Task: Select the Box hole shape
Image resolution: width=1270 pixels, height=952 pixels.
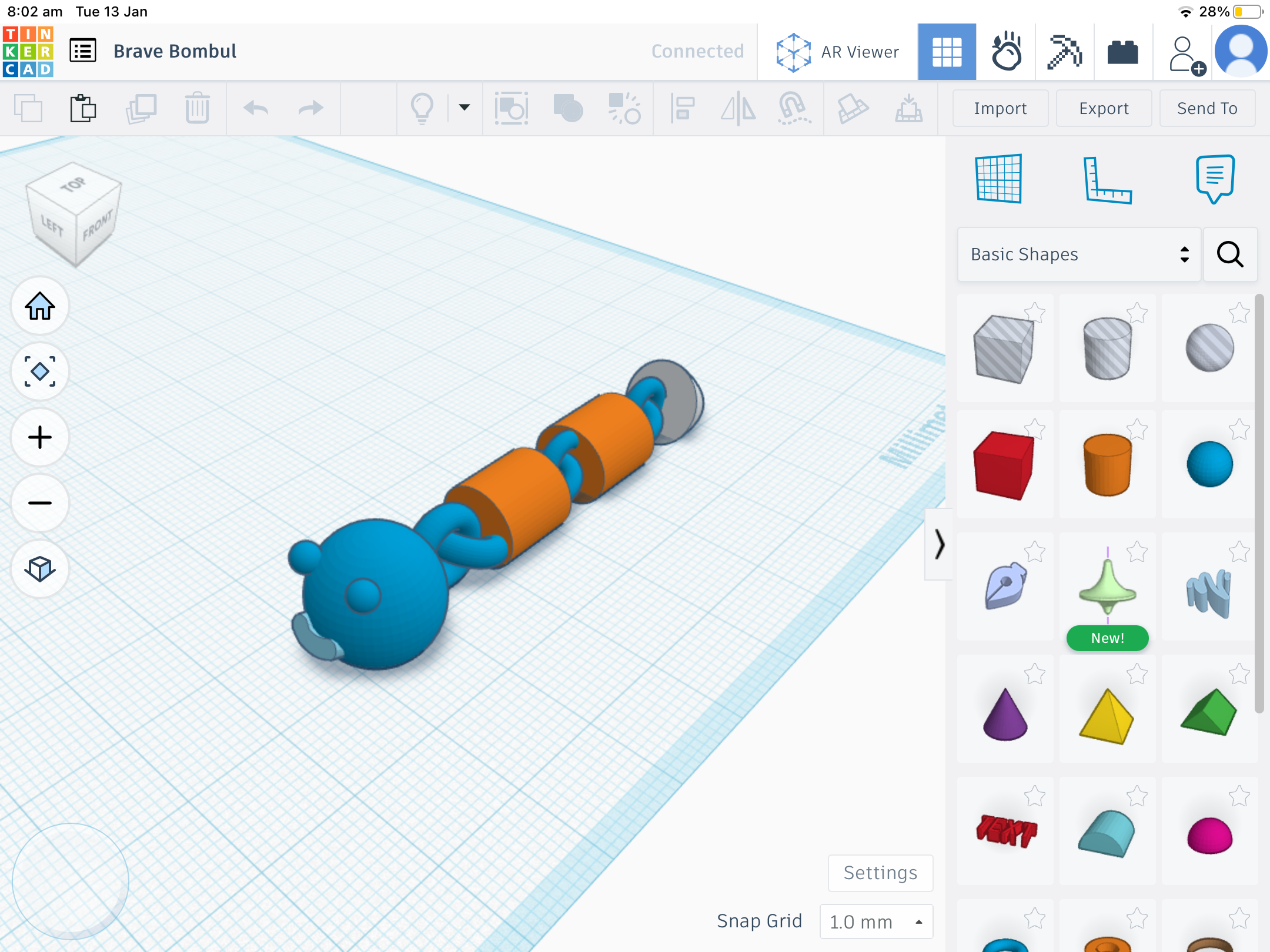Action: 1004,349
